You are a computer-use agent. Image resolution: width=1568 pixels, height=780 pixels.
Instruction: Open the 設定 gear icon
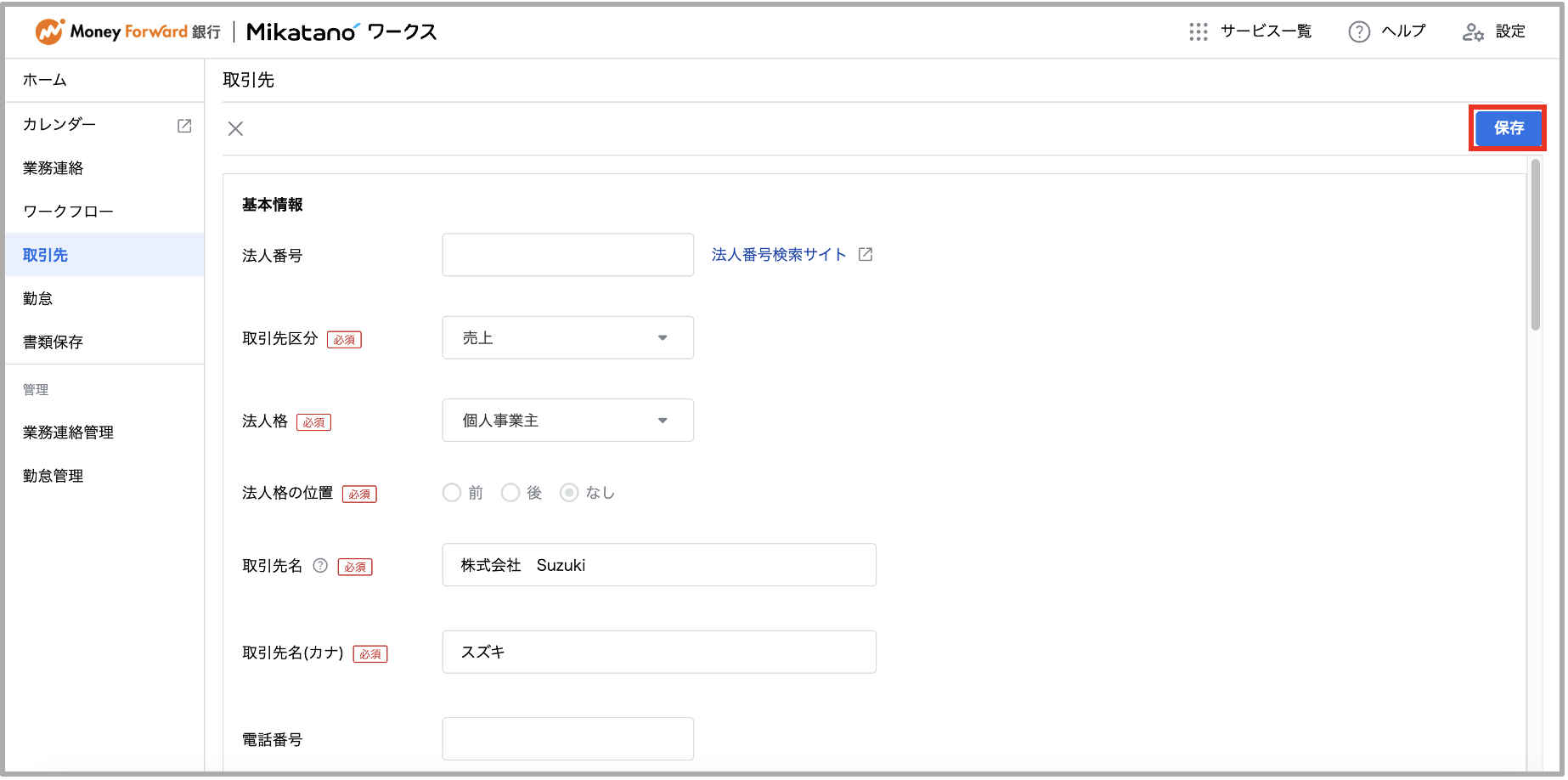coord(1473,32)
